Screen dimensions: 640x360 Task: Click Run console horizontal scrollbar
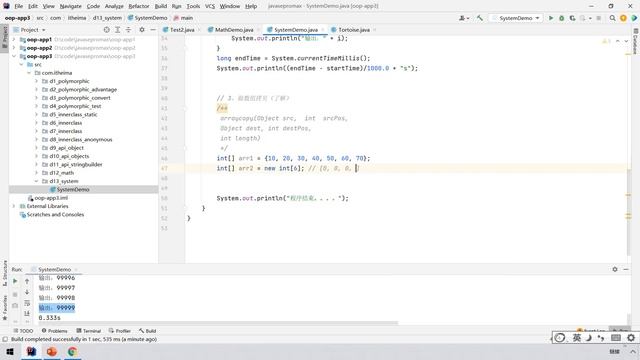[218, 323]
